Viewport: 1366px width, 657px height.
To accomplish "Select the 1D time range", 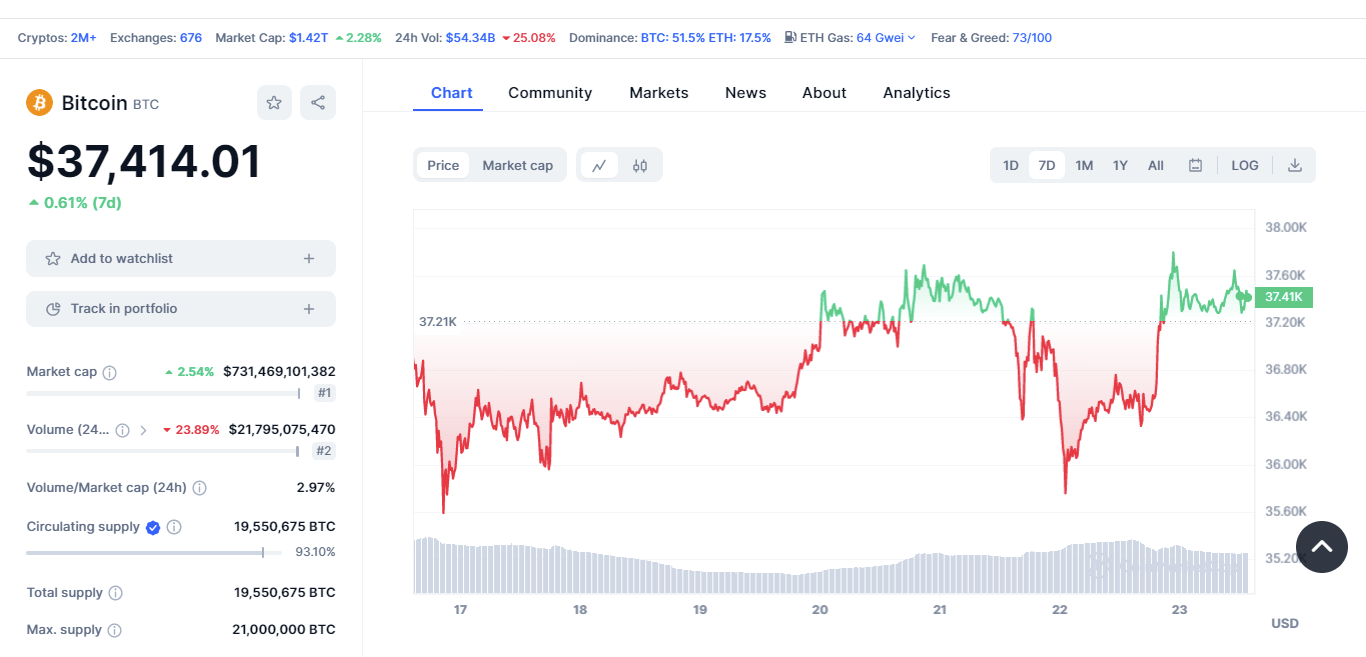I will coord(1011,165).
